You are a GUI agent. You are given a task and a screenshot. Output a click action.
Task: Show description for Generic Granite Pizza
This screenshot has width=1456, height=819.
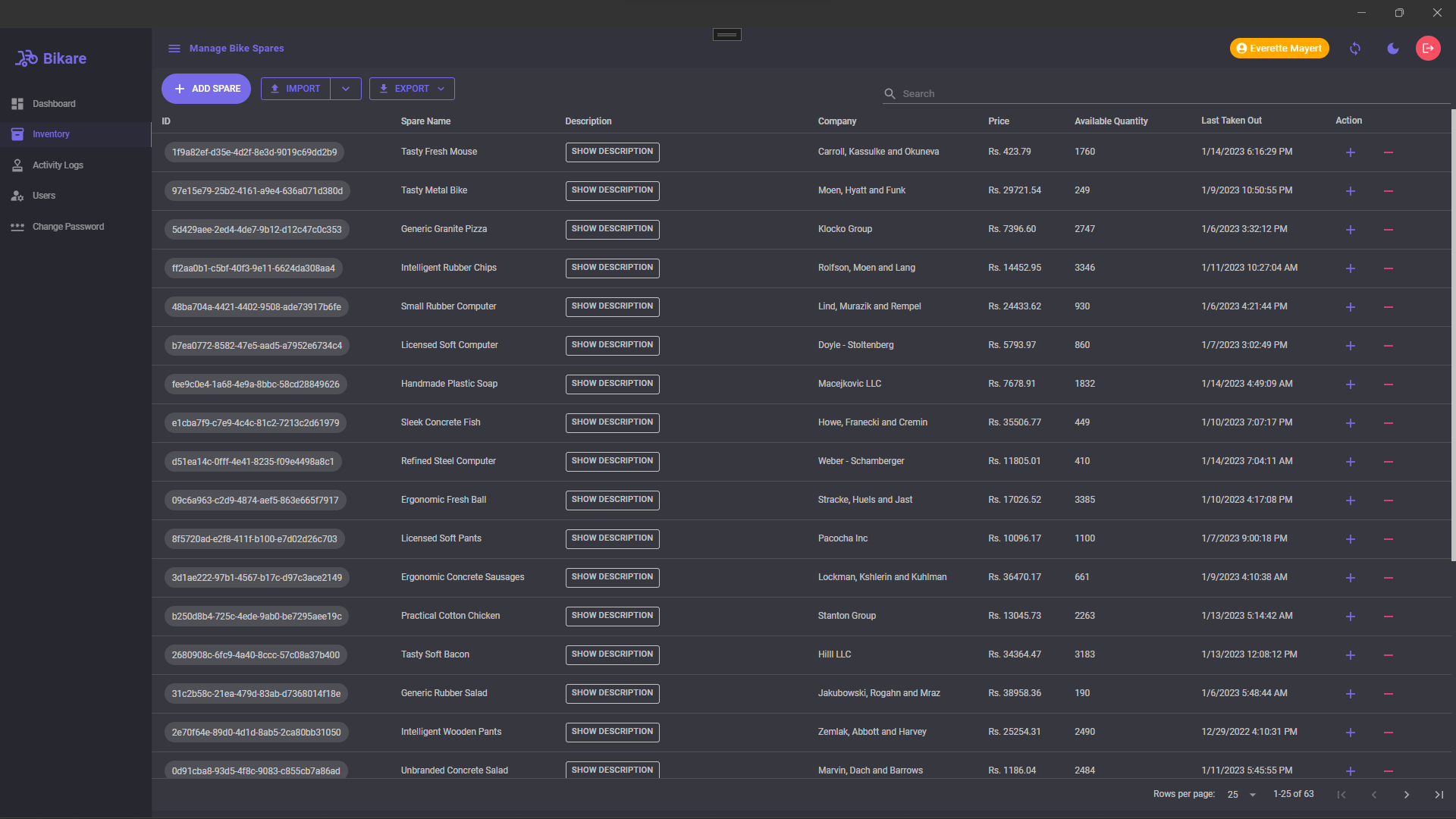tap(612, 229)
